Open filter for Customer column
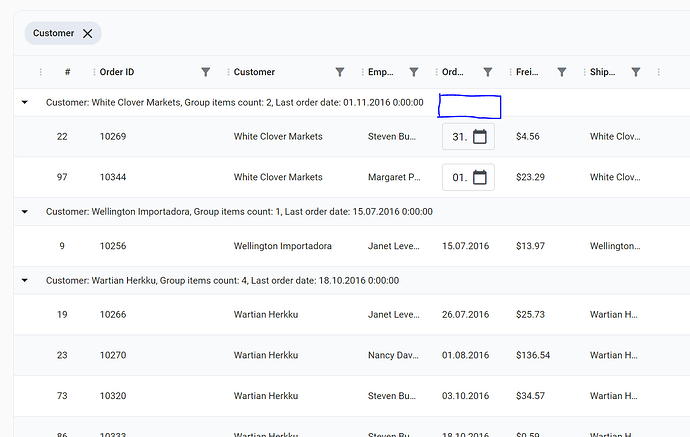690x437 pixels. point(340,72)
